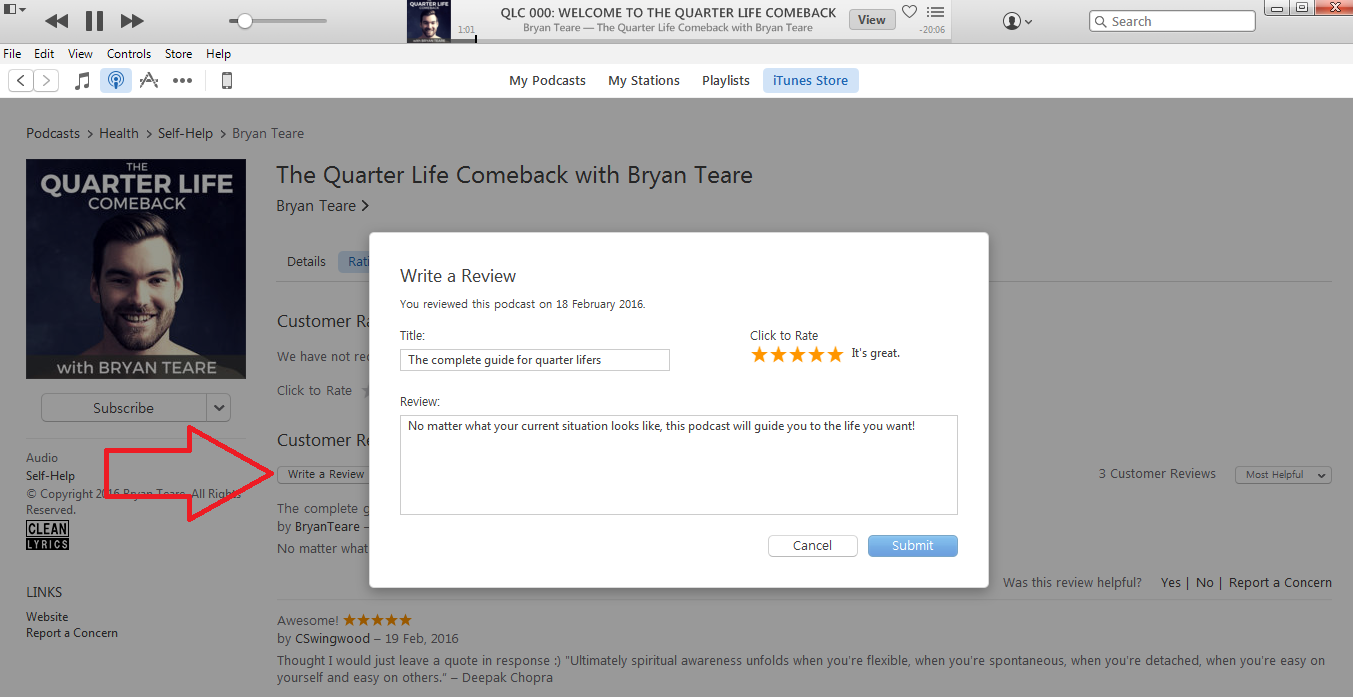Open the Store menu

[179, 54]
